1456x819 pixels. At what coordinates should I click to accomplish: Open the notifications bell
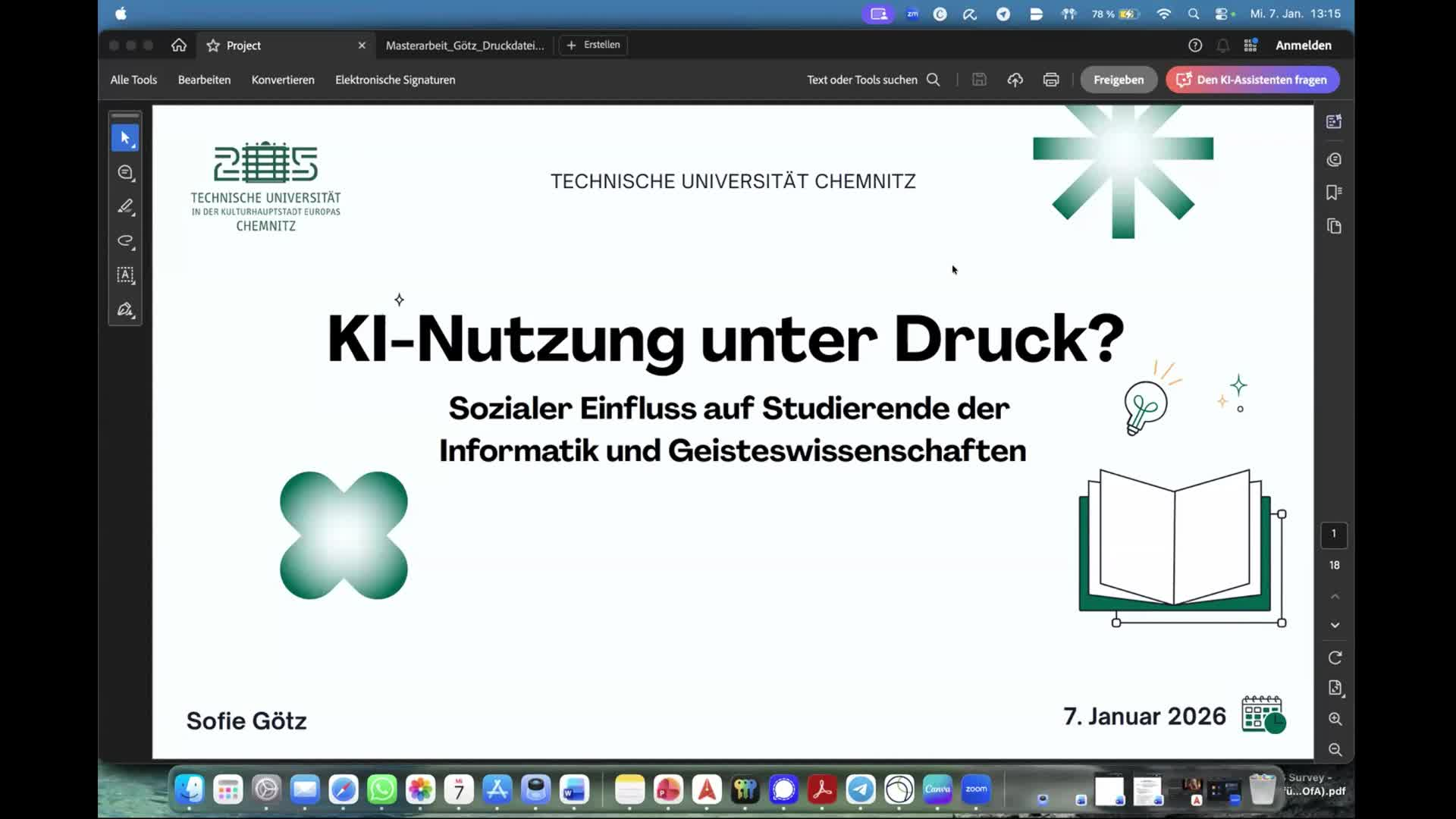point(1222,45)
